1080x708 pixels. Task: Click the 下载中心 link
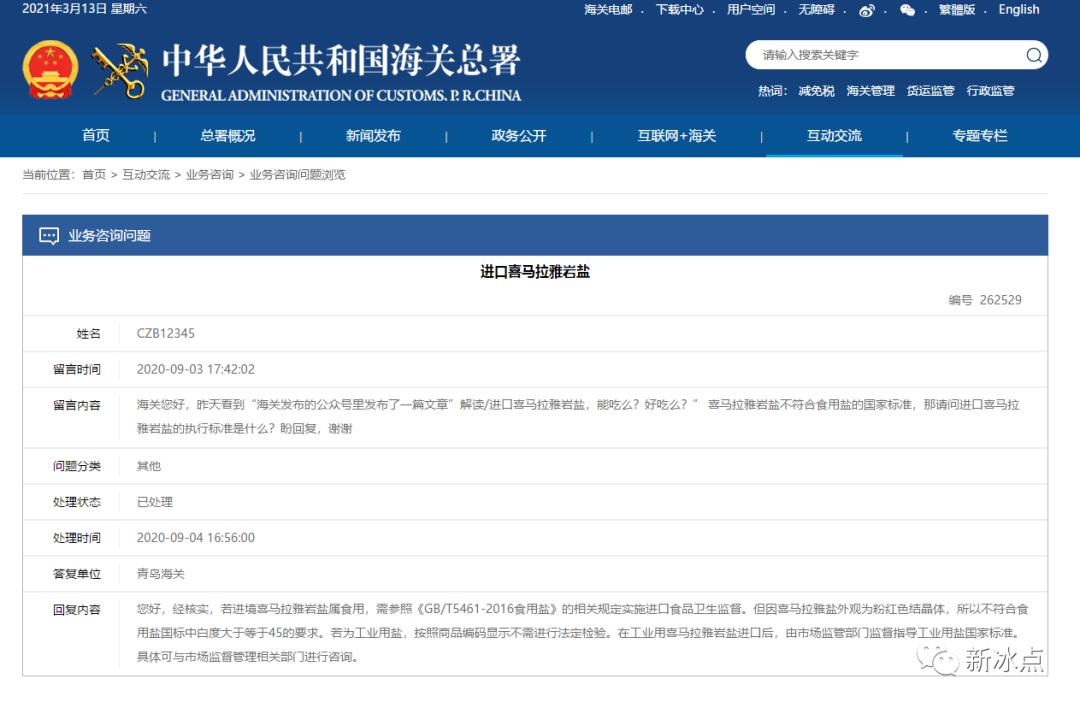pos(680,10)
